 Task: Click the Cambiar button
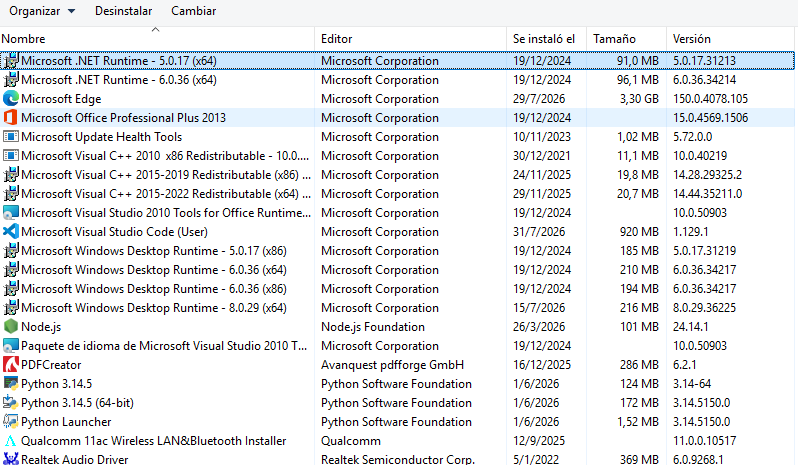(193, 11)
